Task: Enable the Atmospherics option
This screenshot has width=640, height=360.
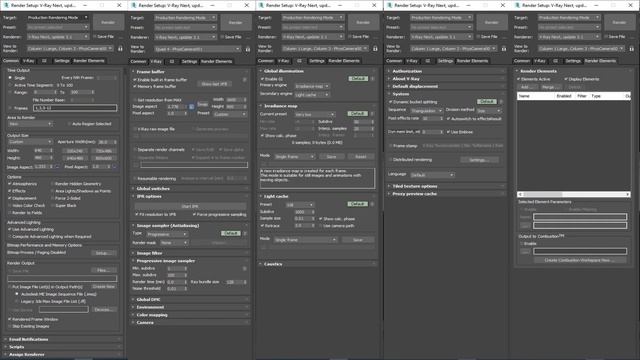Action: (x=10, y=184)
